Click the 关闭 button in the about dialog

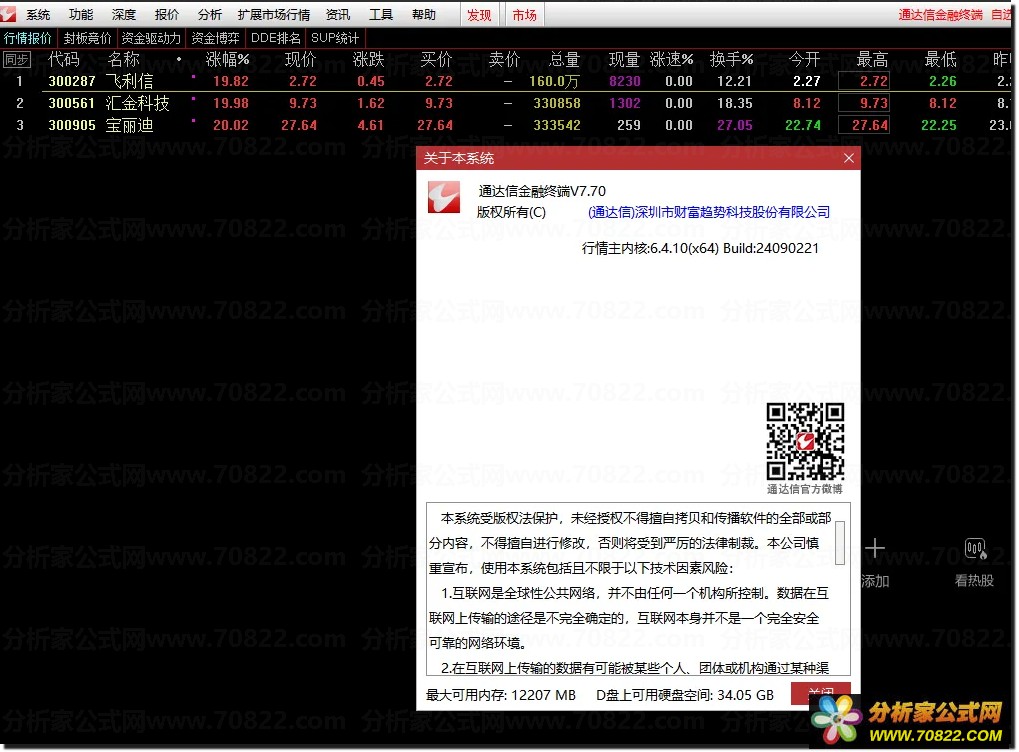point(821,693)
